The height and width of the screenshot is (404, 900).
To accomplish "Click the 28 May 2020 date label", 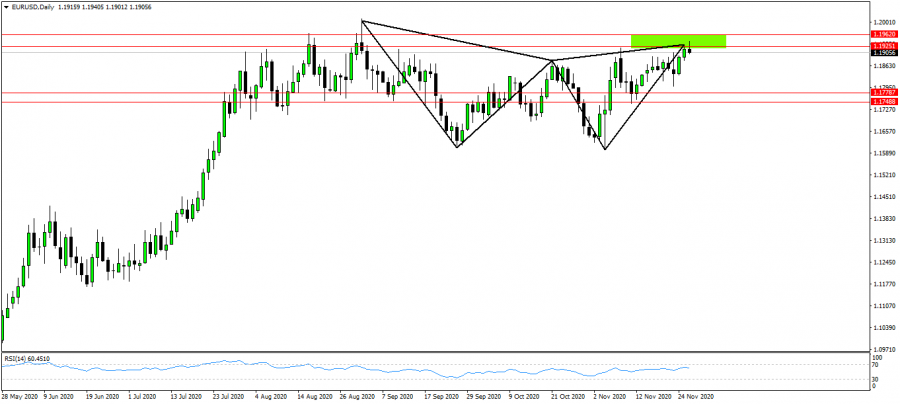I will [x=18, y=396].
